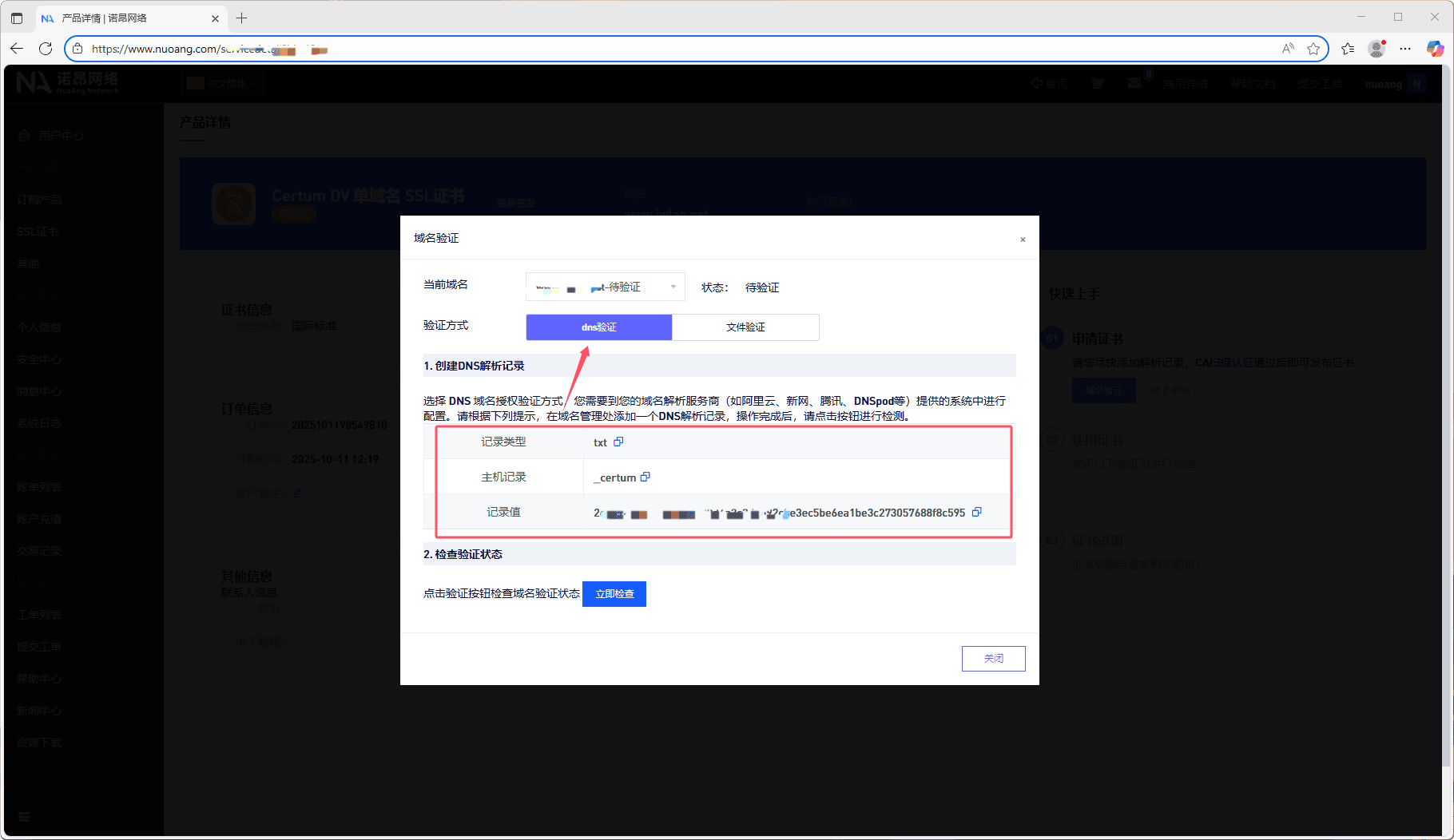Open the Copilot sidebar icon
Image resolution: width=1454 pixels, height=840 pixels.
point(1435,49)
